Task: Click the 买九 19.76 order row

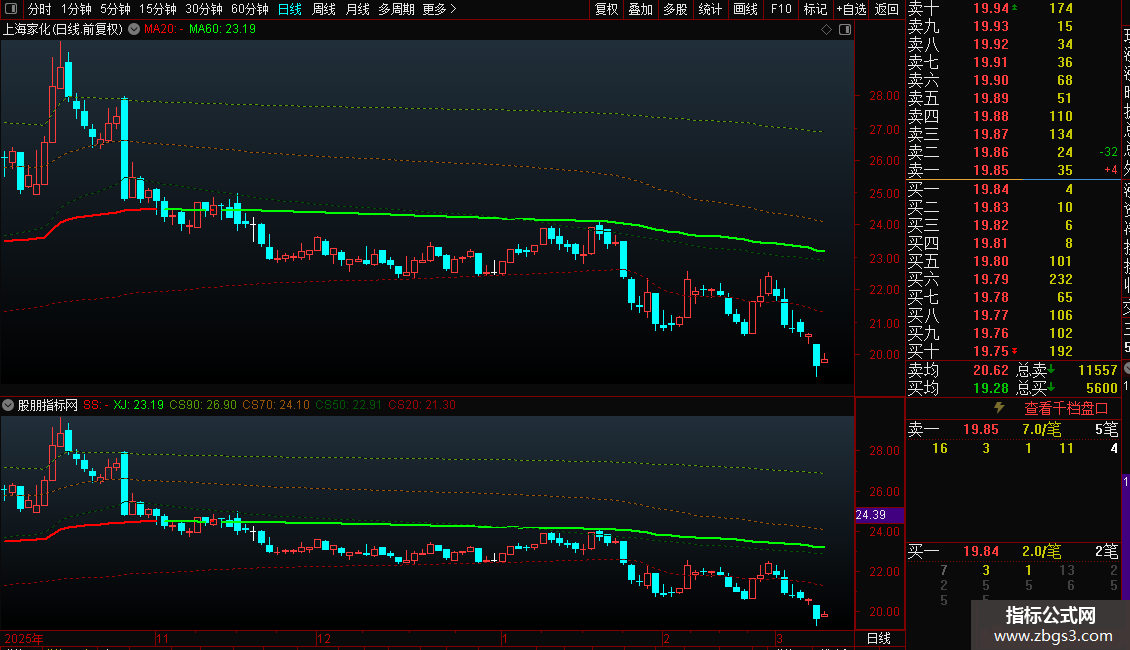Action: coord(1013,333)
